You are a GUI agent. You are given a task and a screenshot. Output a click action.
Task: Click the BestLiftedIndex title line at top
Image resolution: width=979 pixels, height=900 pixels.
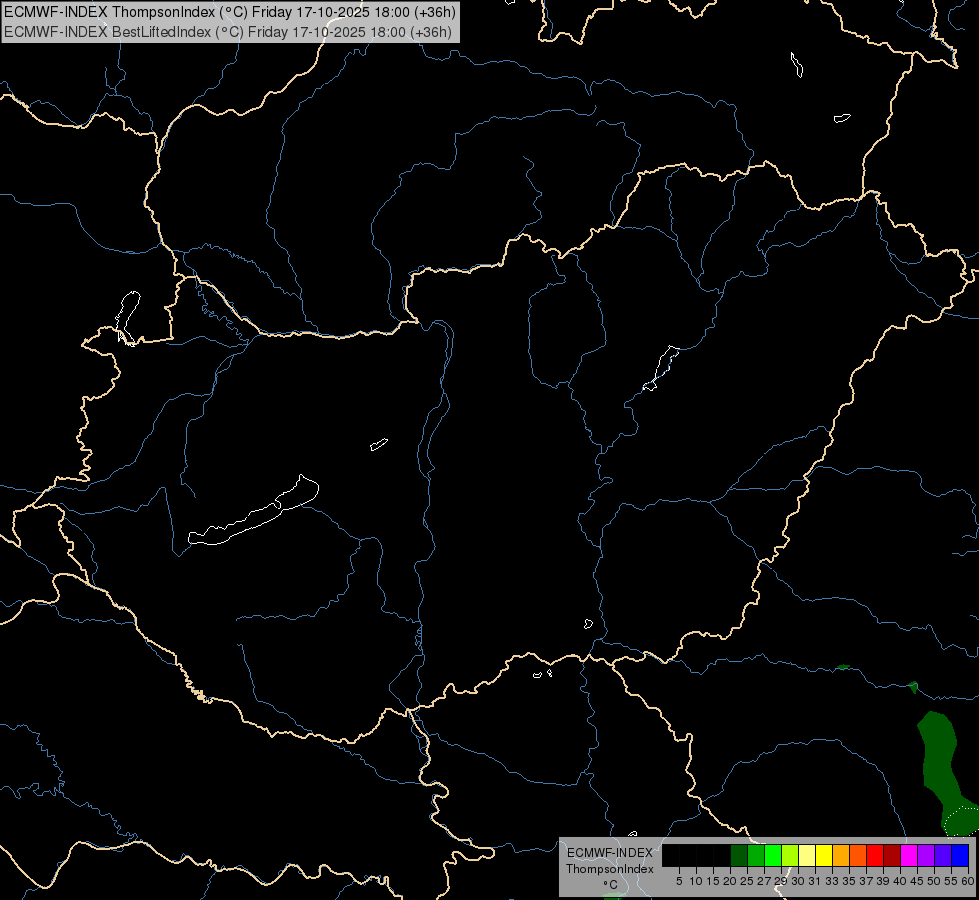(228, 32)
